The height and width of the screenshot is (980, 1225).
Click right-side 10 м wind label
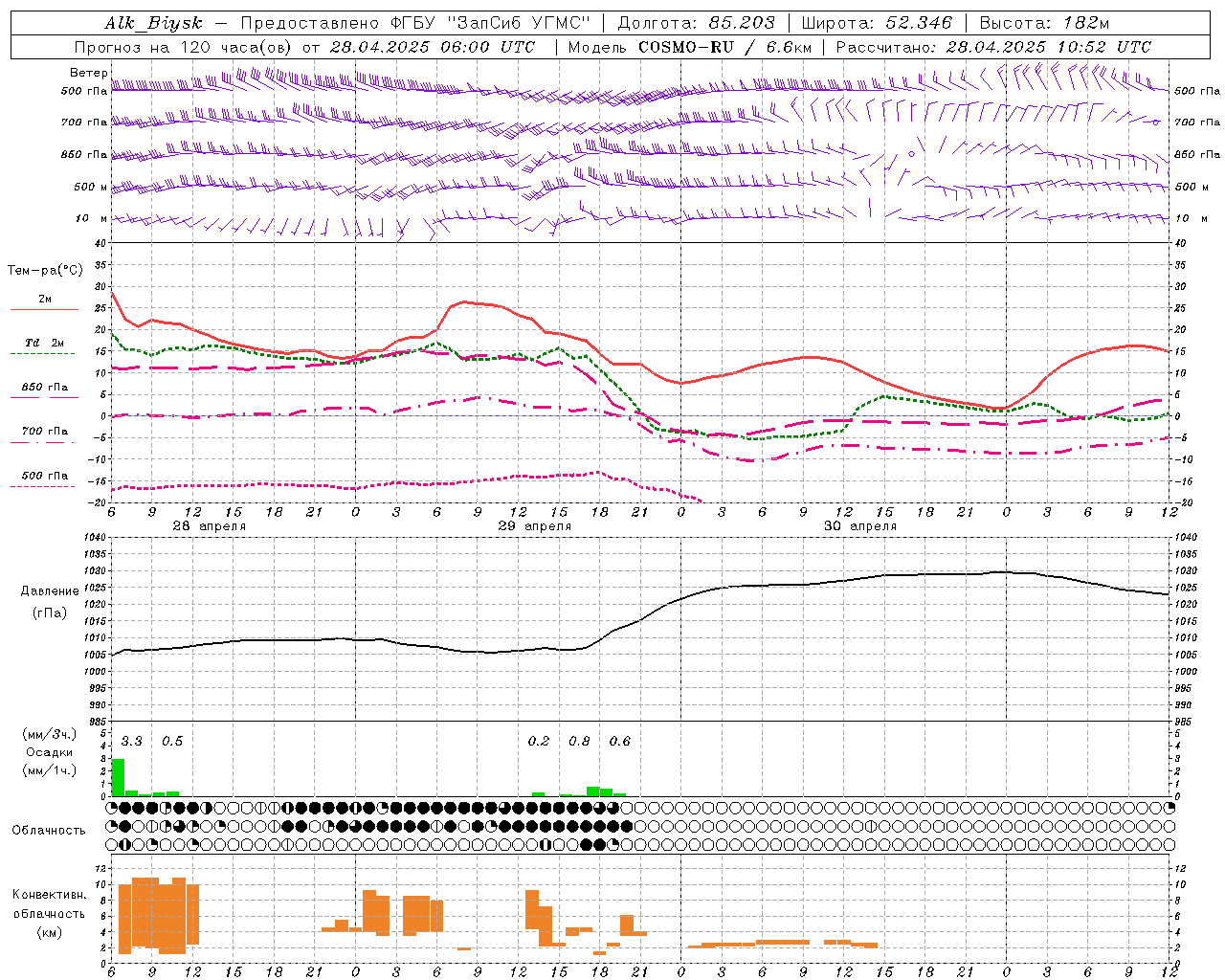click(x=1191, y=218)
